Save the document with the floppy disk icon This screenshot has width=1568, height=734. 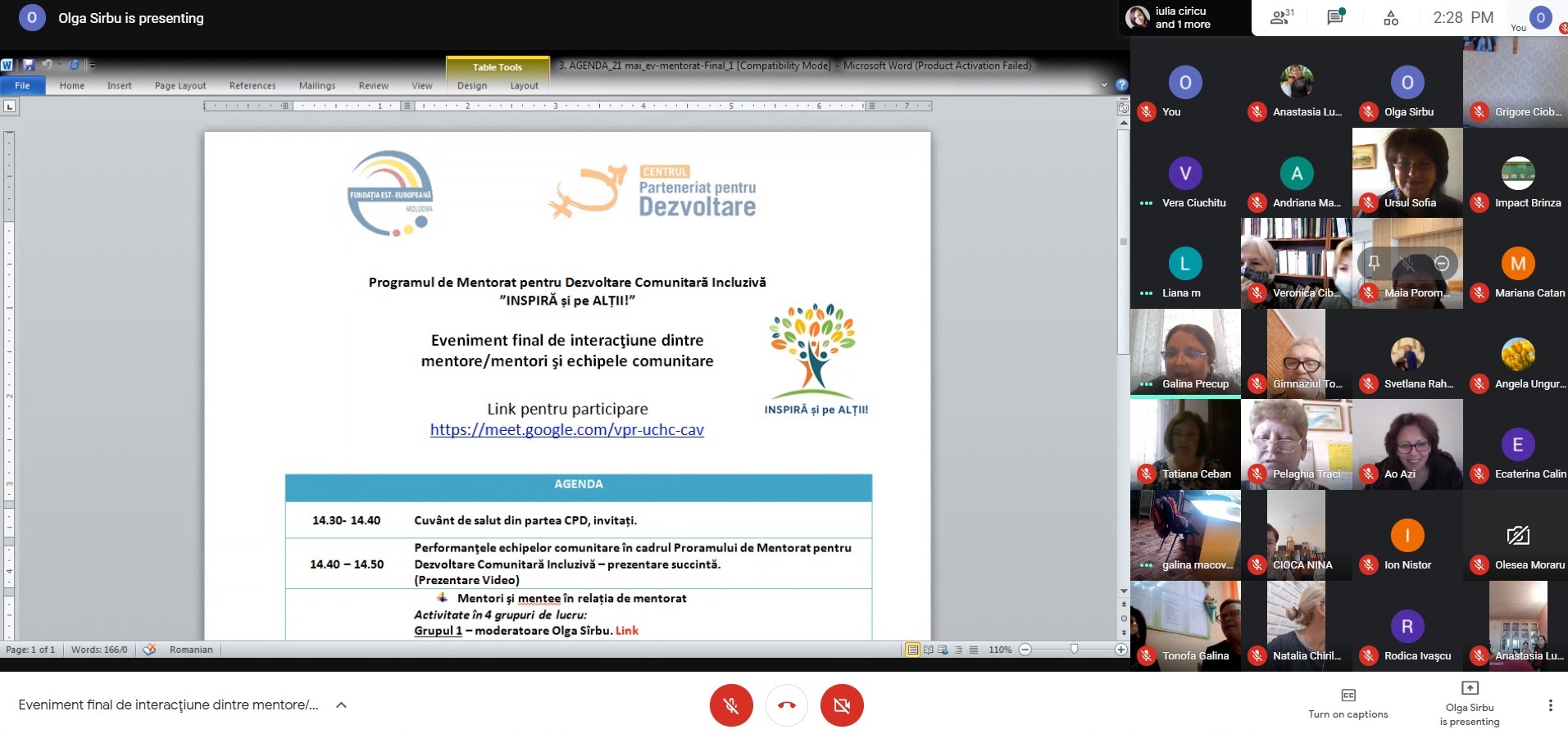(28, 65)
